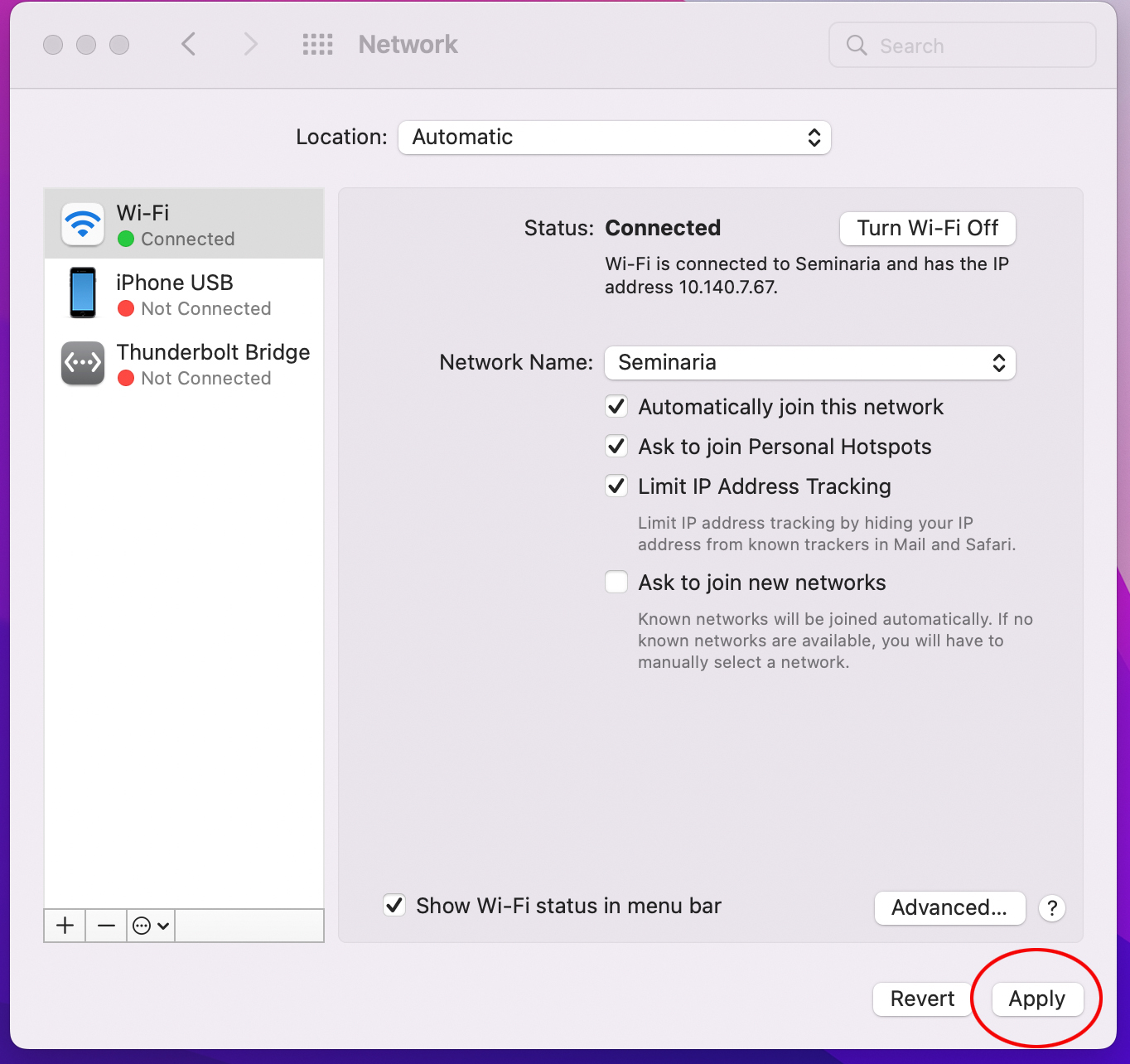The height and width of the screenshot is (1064, 1130).
Task: Open the Location dropdown showing Automatic
Action: 614,137
